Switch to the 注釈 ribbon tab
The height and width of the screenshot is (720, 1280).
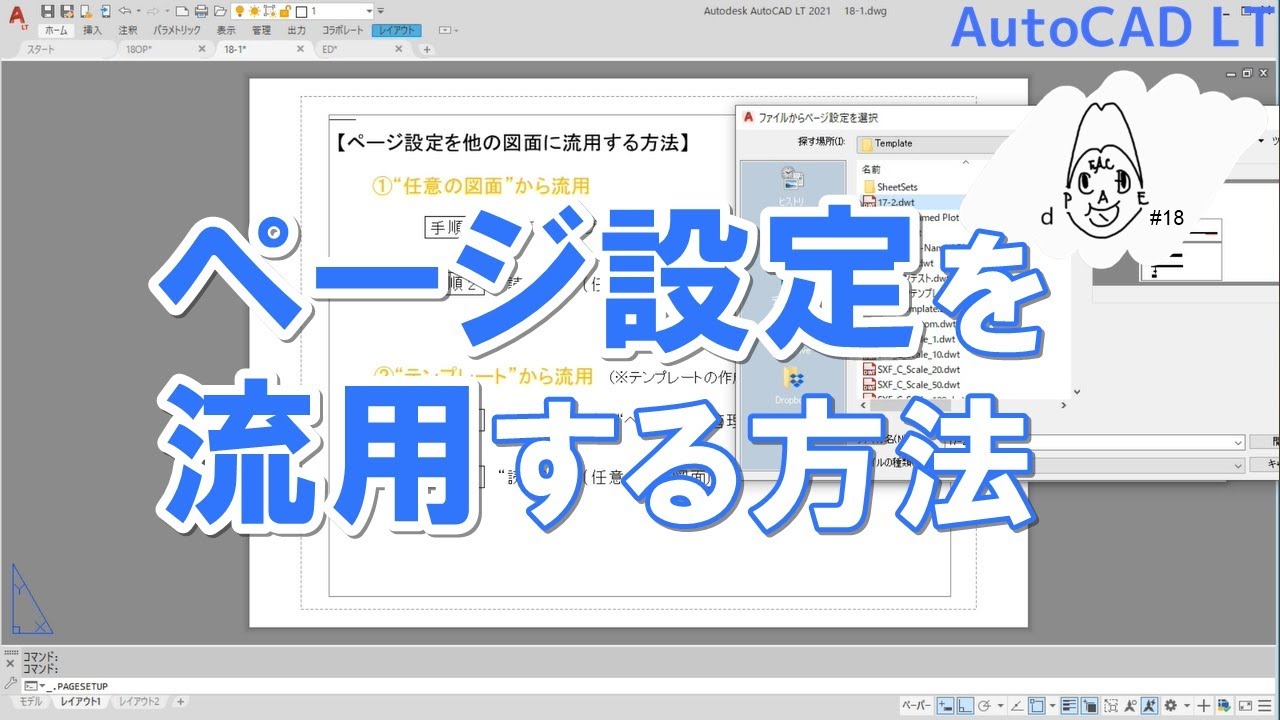(x=128, y=30)
